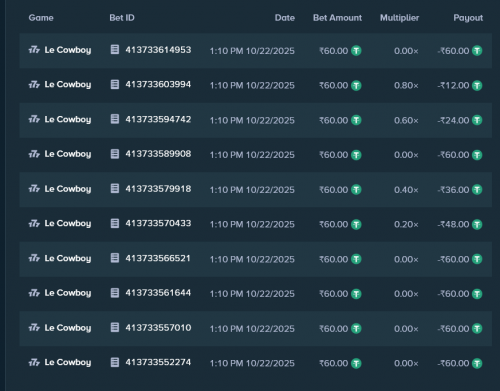This screenshot has width=500, height=391.
Task: Click slots icon in row with bet 413733557010
Action: (x=34, y=328)
